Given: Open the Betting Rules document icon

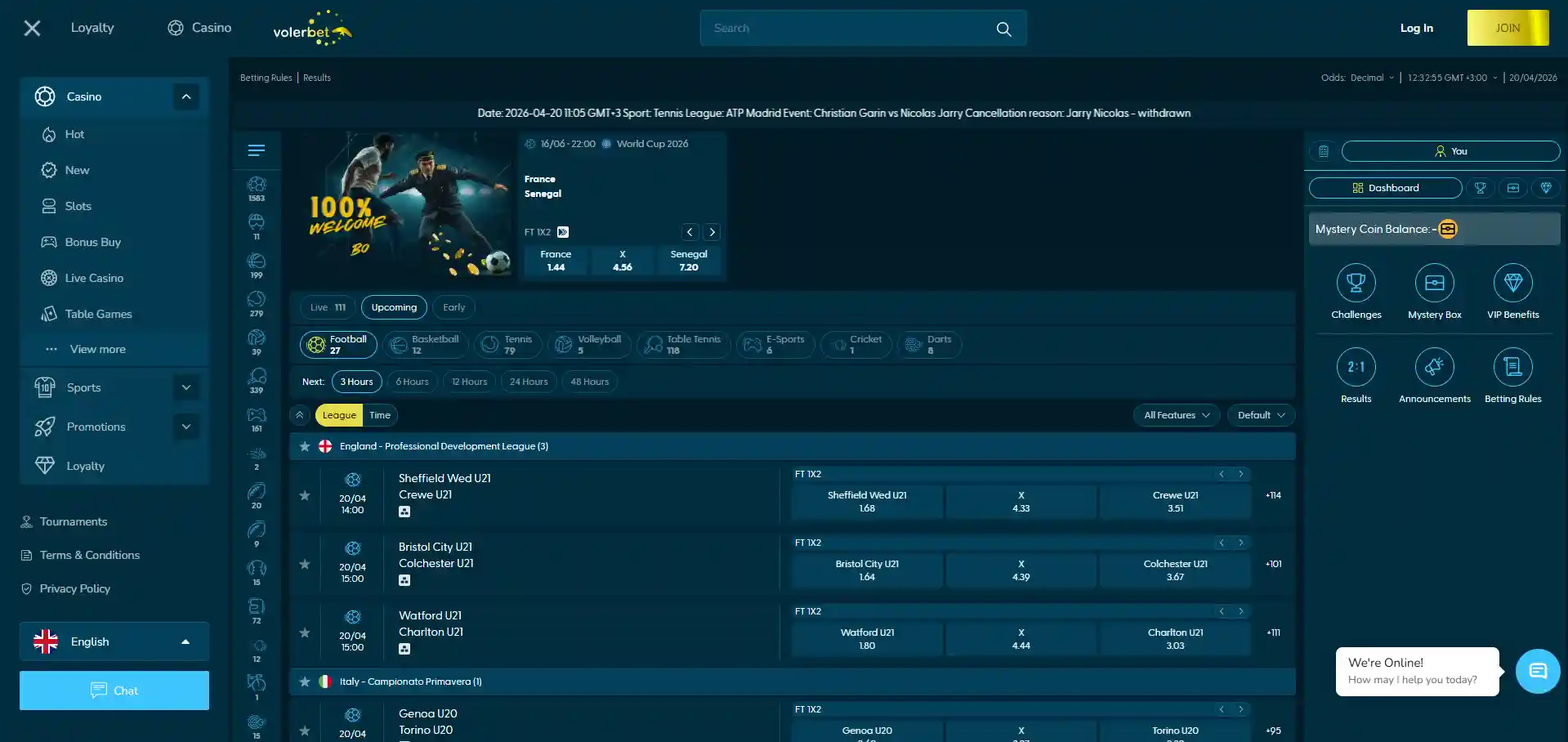Looking at the screenshot, I should point(1512,368).
